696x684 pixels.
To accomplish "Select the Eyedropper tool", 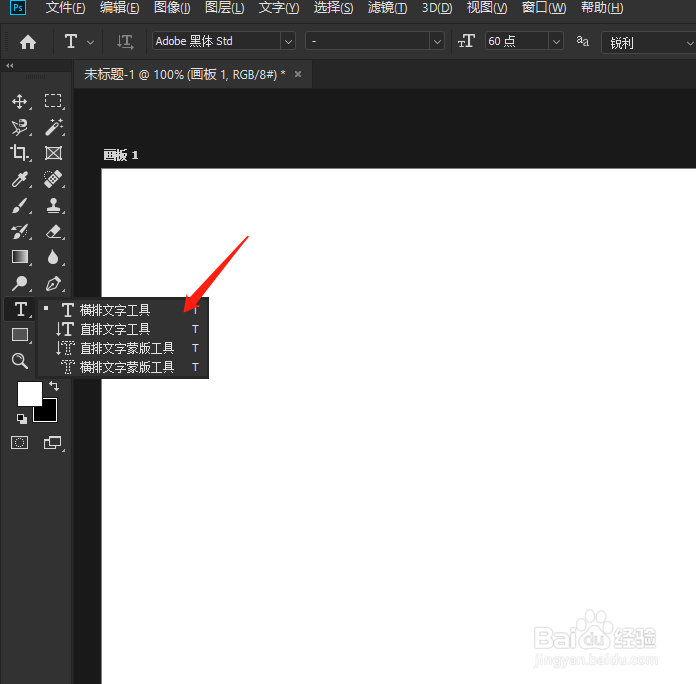I will [20, 179].
